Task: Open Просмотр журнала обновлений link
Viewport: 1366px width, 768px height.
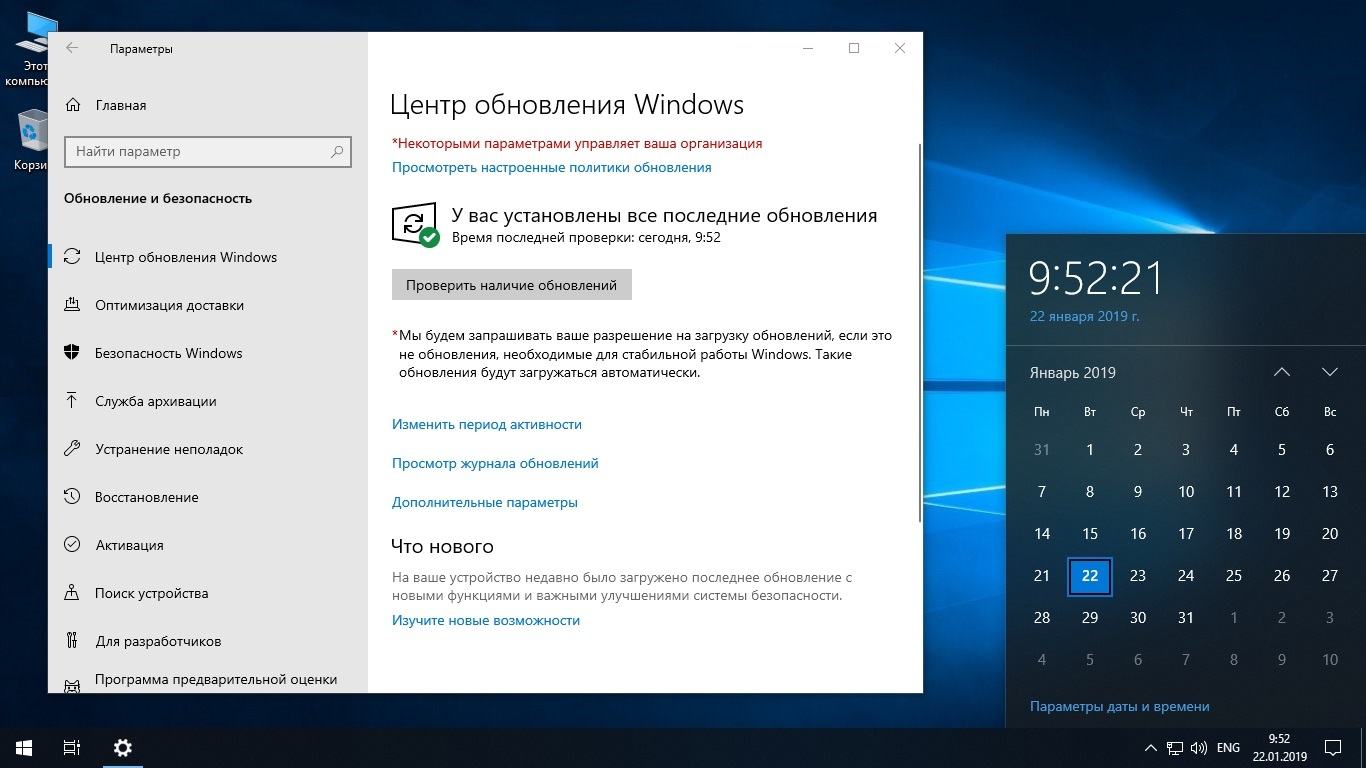Action: pos(495,463)
